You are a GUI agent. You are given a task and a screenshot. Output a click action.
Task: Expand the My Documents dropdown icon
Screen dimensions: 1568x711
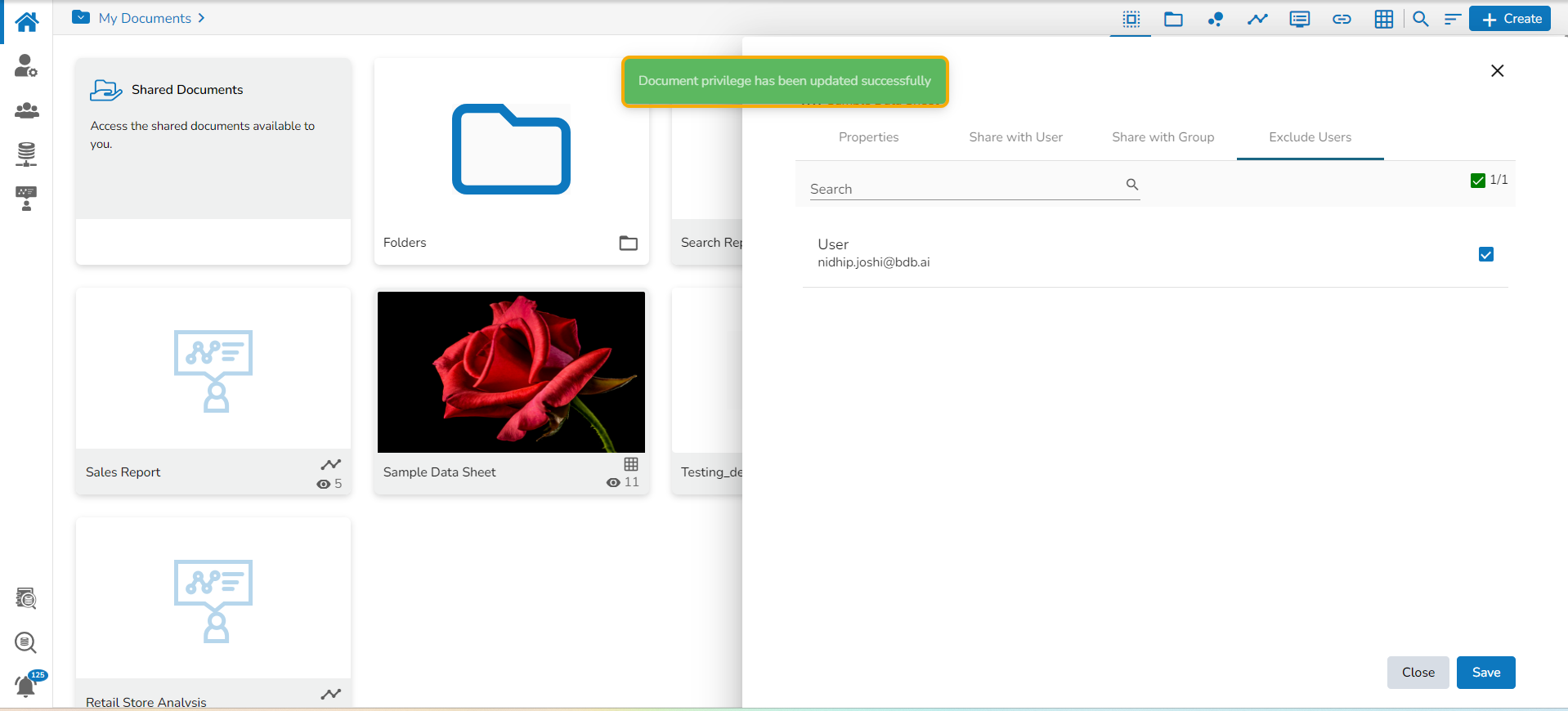pos(81,17)
